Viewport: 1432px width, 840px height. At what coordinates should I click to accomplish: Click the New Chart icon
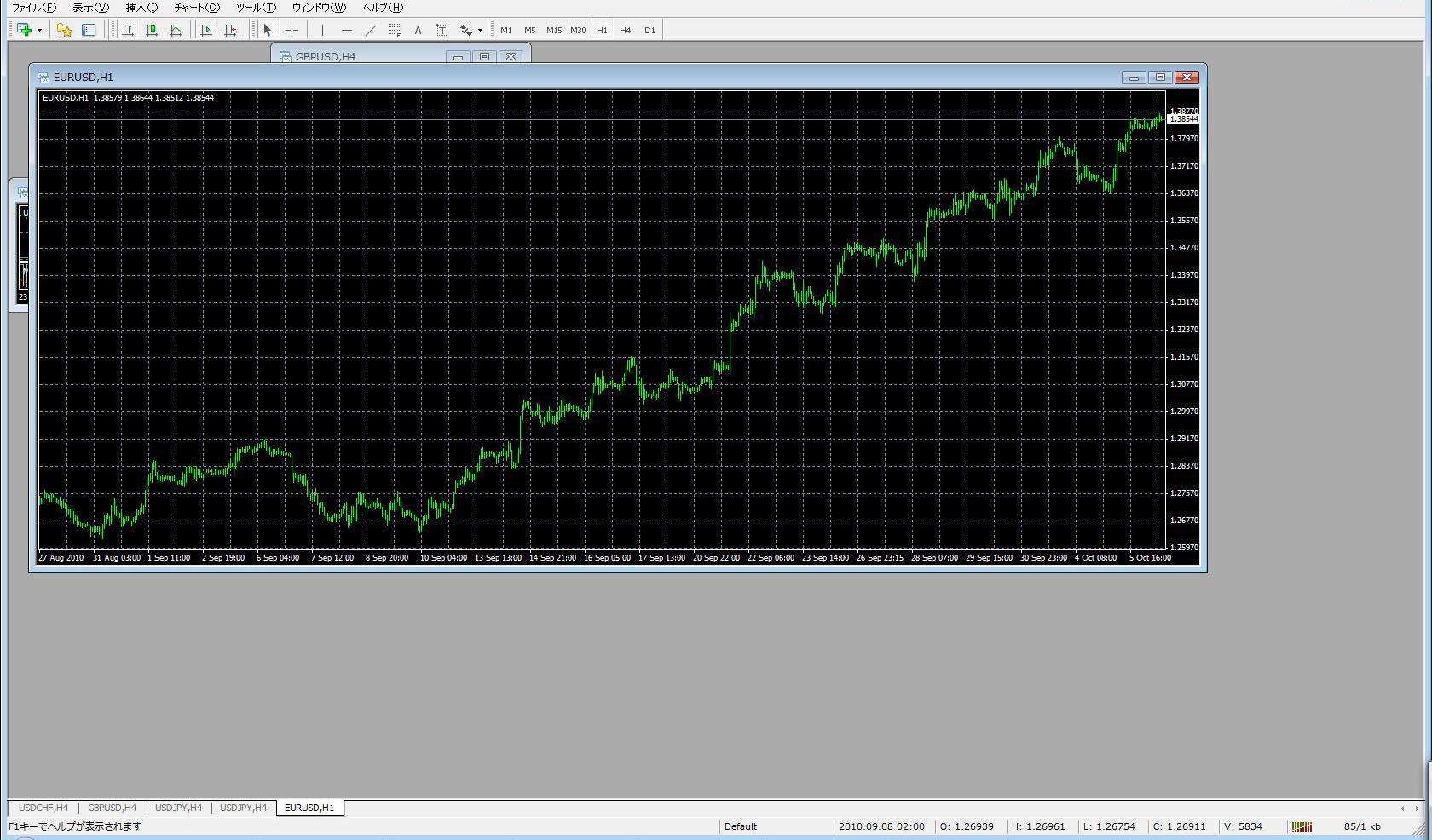24,30
